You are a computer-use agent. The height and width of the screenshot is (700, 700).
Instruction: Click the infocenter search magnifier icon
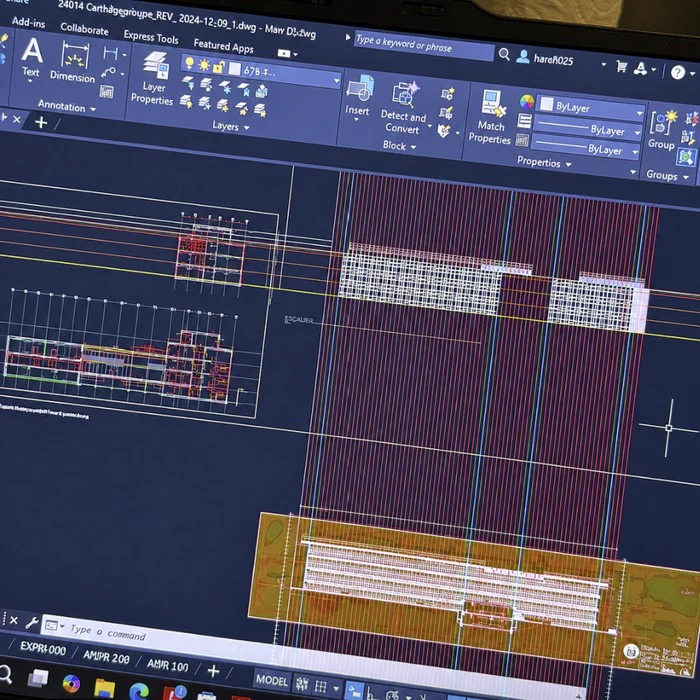[504, 54]
